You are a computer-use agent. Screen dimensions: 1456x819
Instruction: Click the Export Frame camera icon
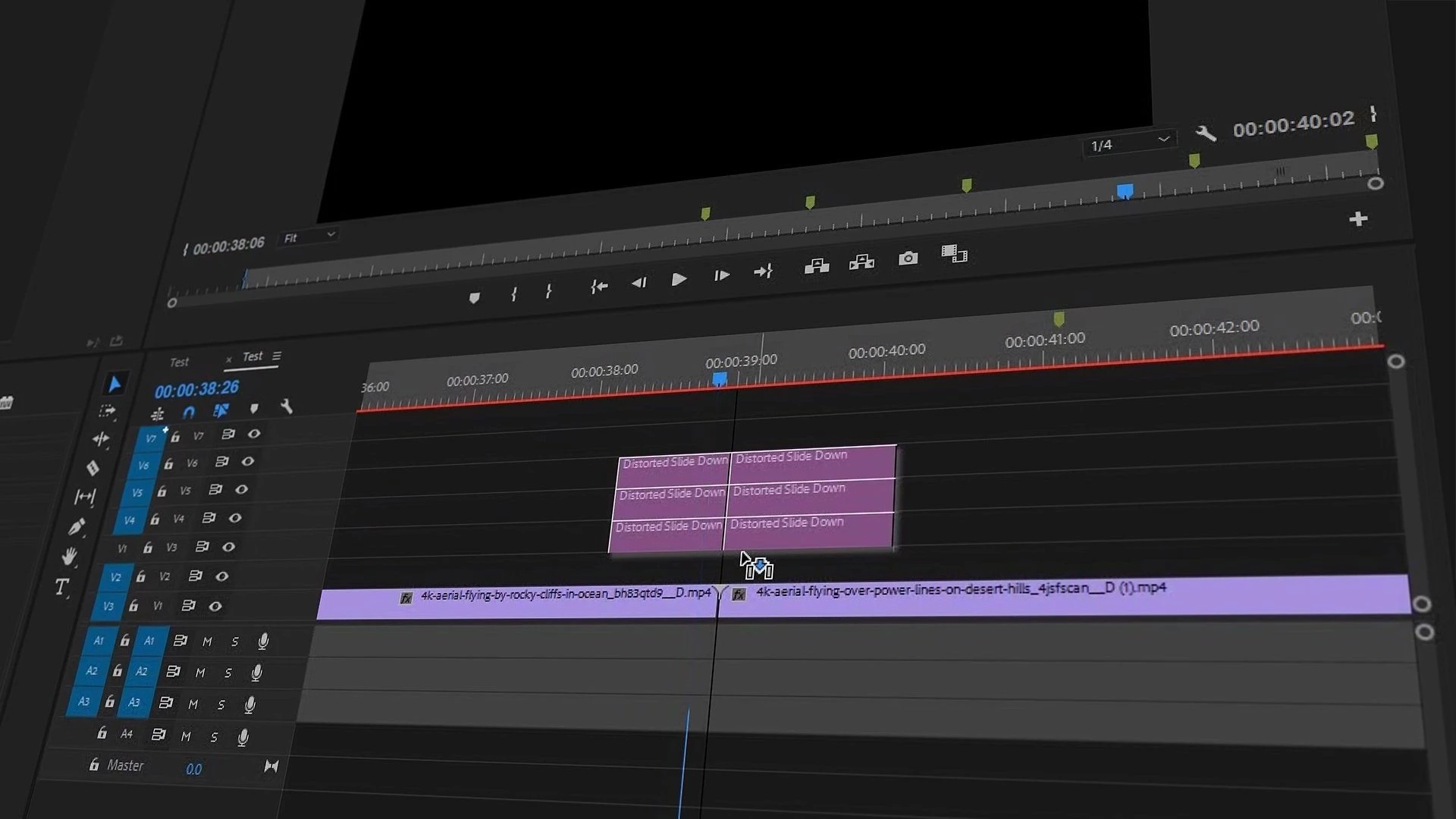[x=908, y=259]
